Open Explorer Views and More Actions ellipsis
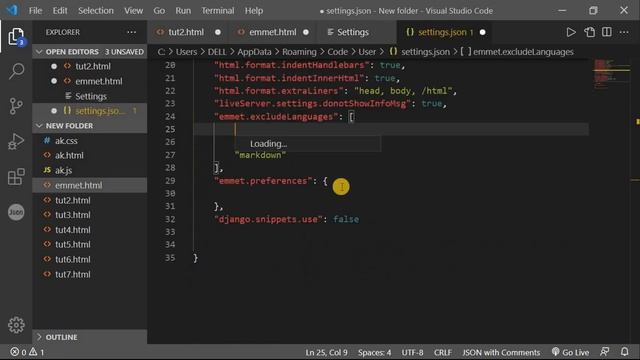The image size is (640, 360). pyautogui.click(x=131, y=32)
